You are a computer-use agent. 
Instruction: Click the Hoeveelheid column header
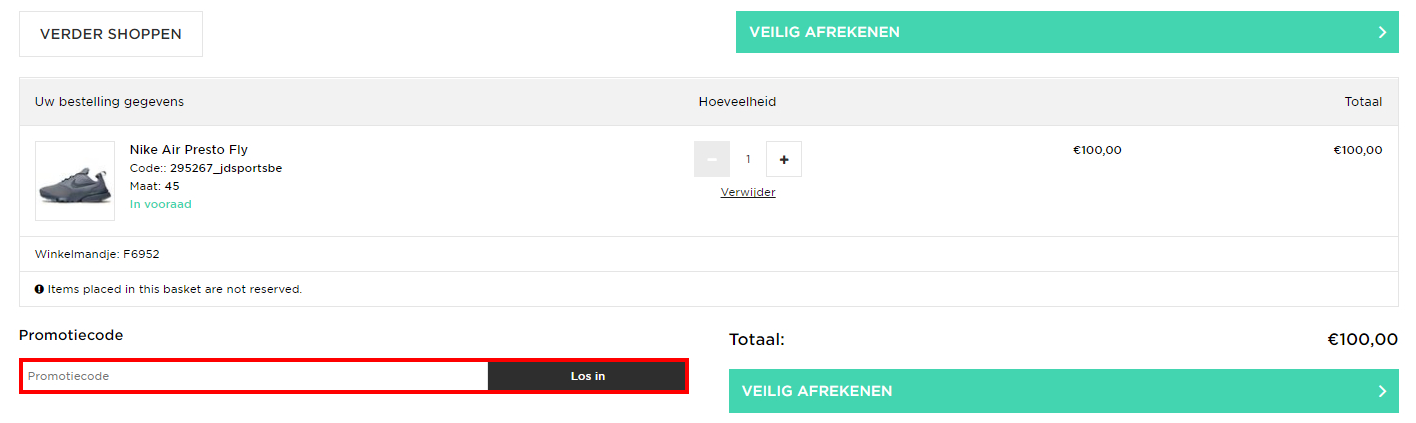tap(737, 101)
